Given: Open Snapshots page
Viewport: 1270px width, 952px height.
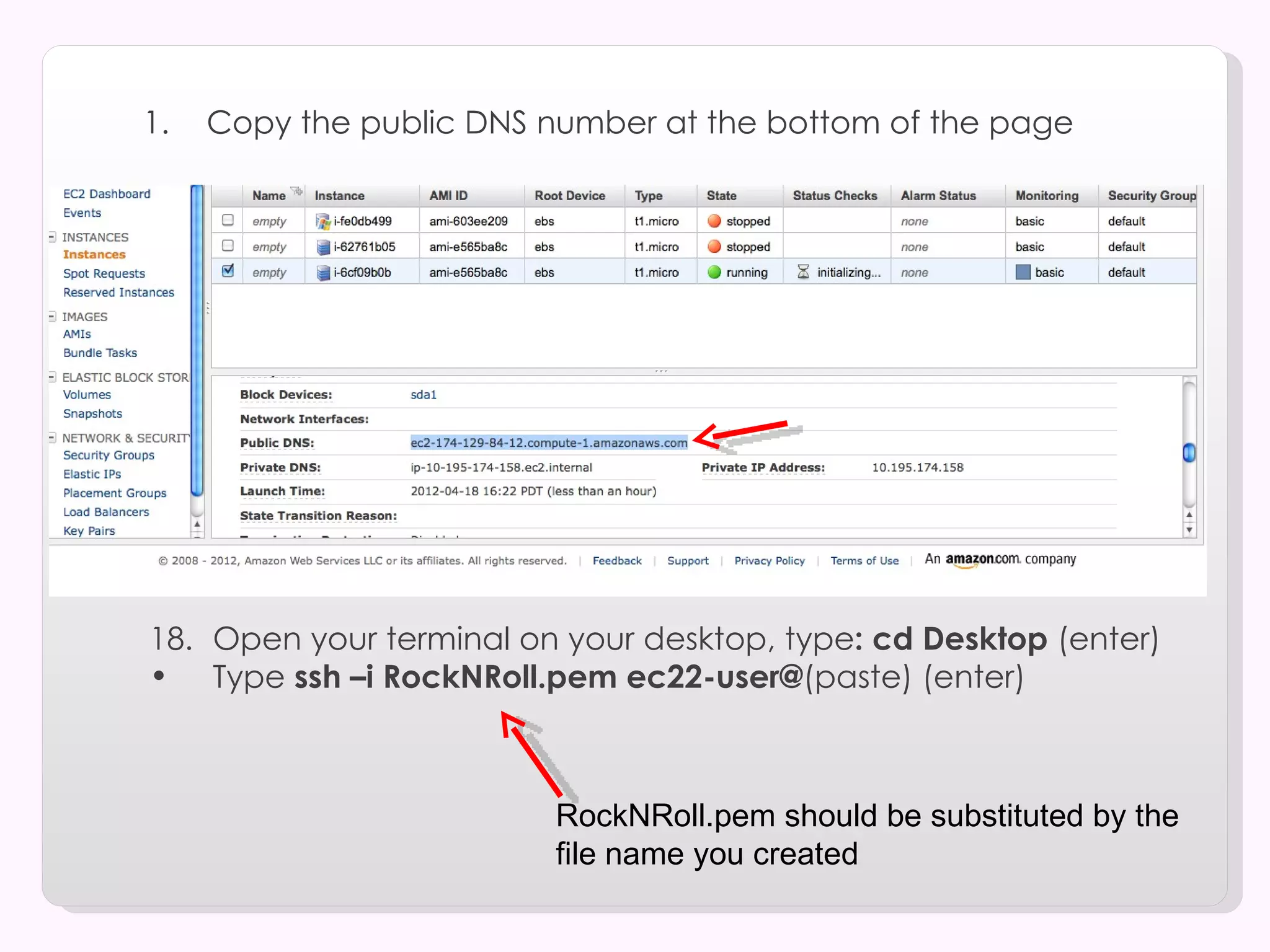Looking at the screenshot, I should (x=92, y=413).
